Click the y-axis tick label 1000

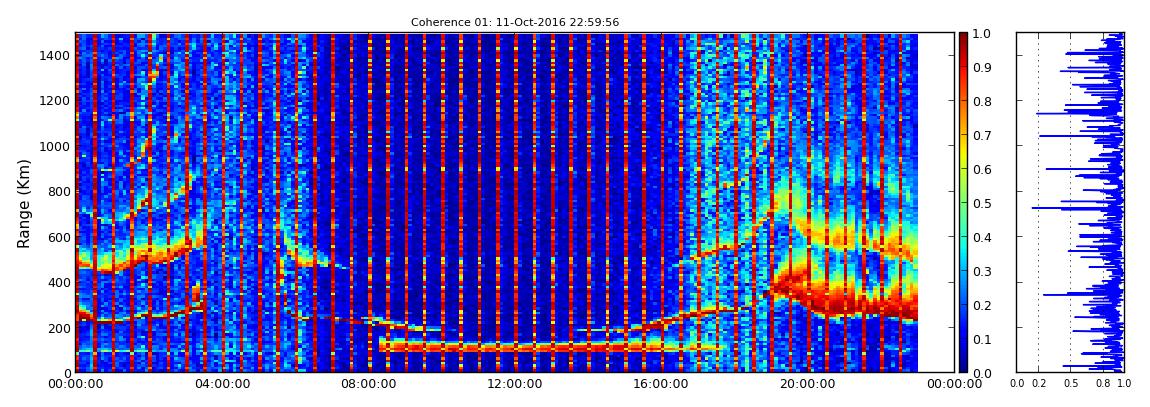[56, 146]
